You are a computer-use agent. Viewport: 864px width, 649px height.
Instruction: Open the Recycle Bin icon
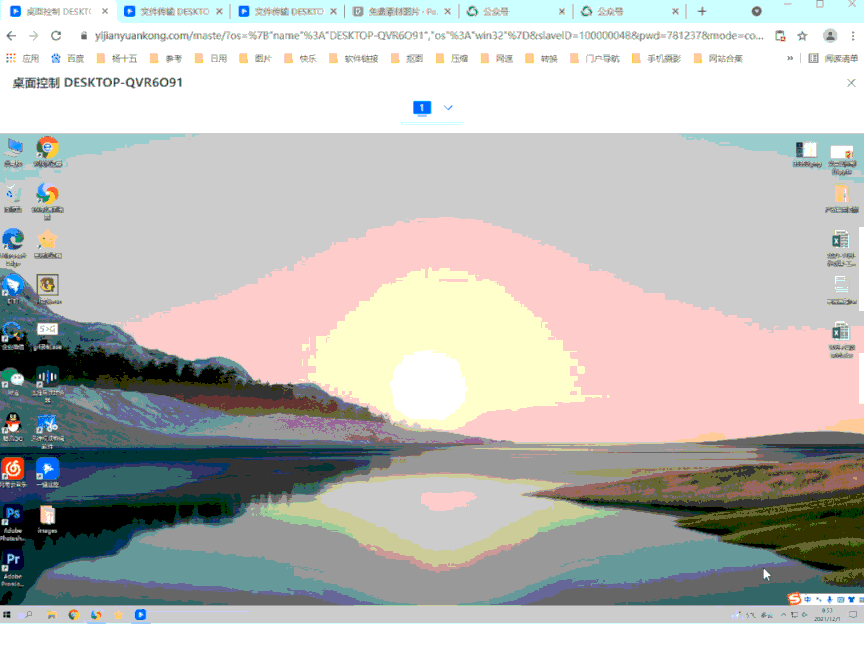pyautogui.click(x=13, y=194)
